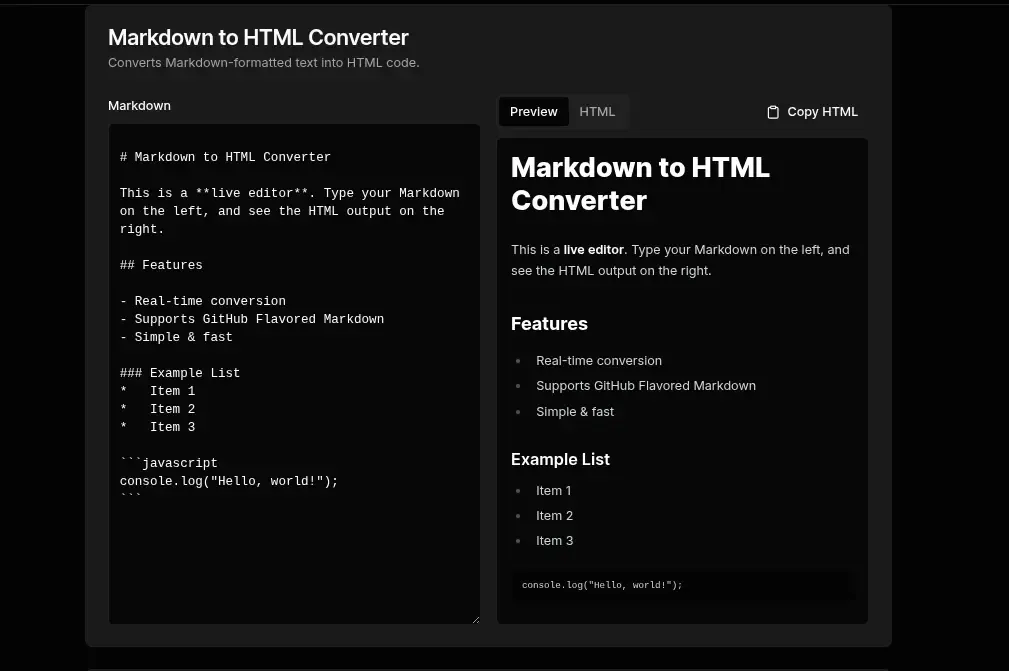This screenshot has height=671, width=1009.
Task: Click the '- Real-time conversion' line in the editor
Action: pyautogui.click(x=202, y=300)
